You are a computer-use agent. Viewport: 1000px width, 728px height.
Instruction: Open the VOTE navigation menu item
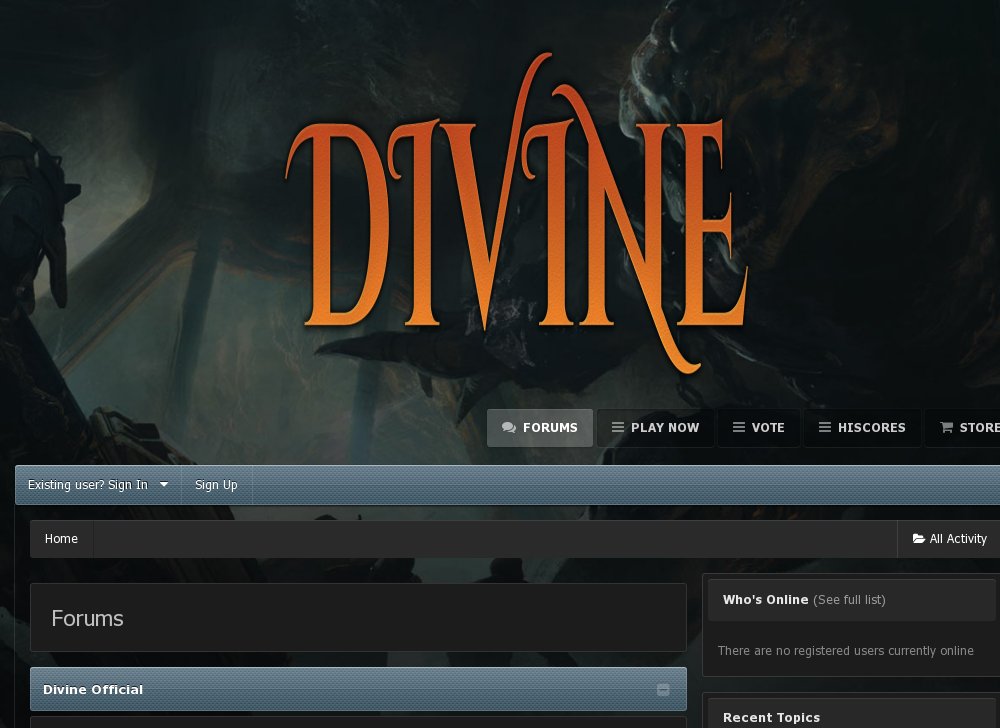tap(759, 427)
